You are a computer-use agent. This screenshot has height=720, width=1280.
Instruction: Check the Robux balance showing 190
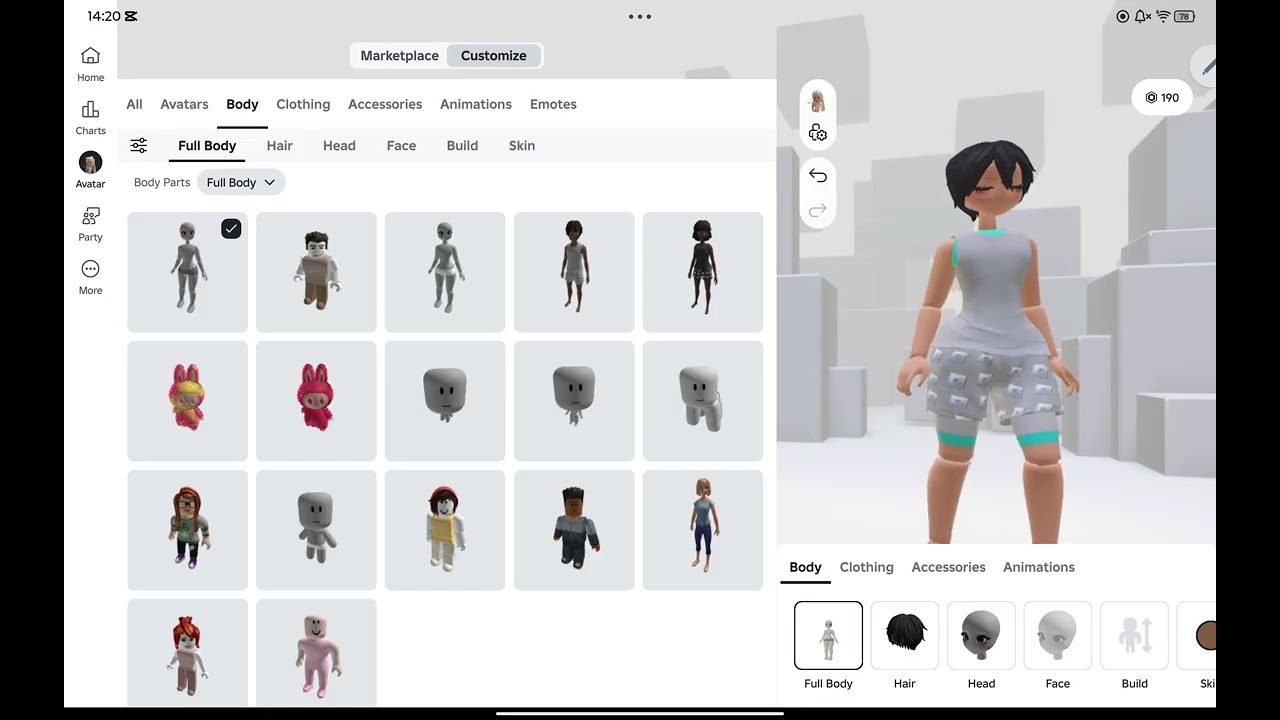pos(1162,98)
